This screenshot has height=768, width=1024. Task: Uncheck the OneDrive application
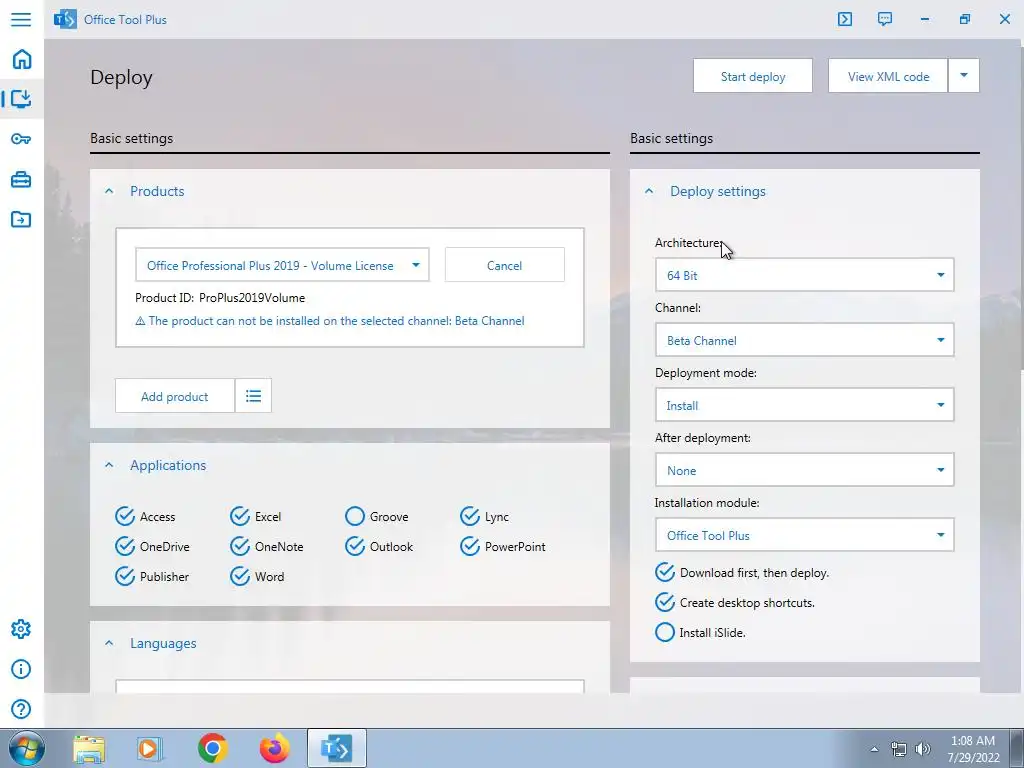pyautogui.click(x=152, y=546)
